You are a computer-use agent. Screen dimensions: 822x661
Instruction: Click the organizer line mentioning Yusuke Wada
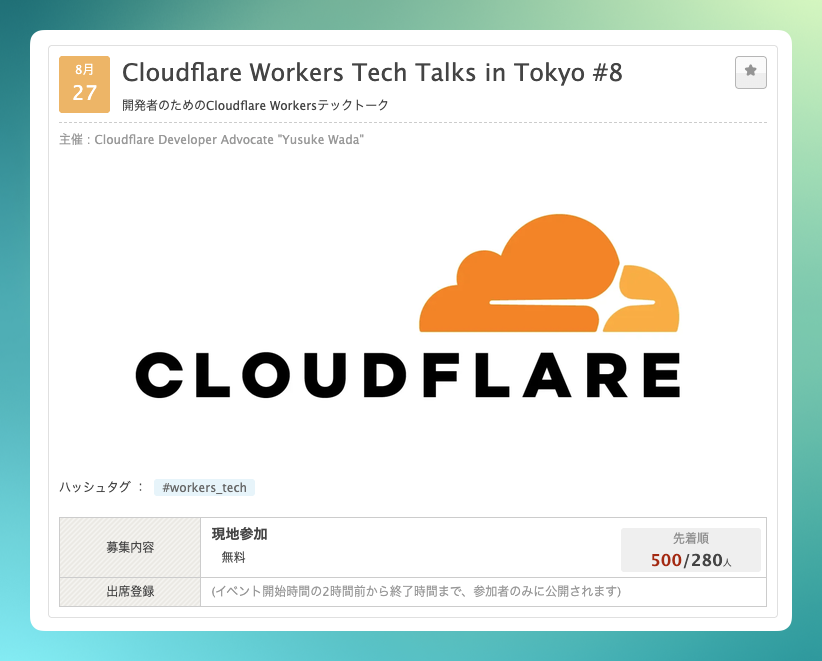(211, 140)
